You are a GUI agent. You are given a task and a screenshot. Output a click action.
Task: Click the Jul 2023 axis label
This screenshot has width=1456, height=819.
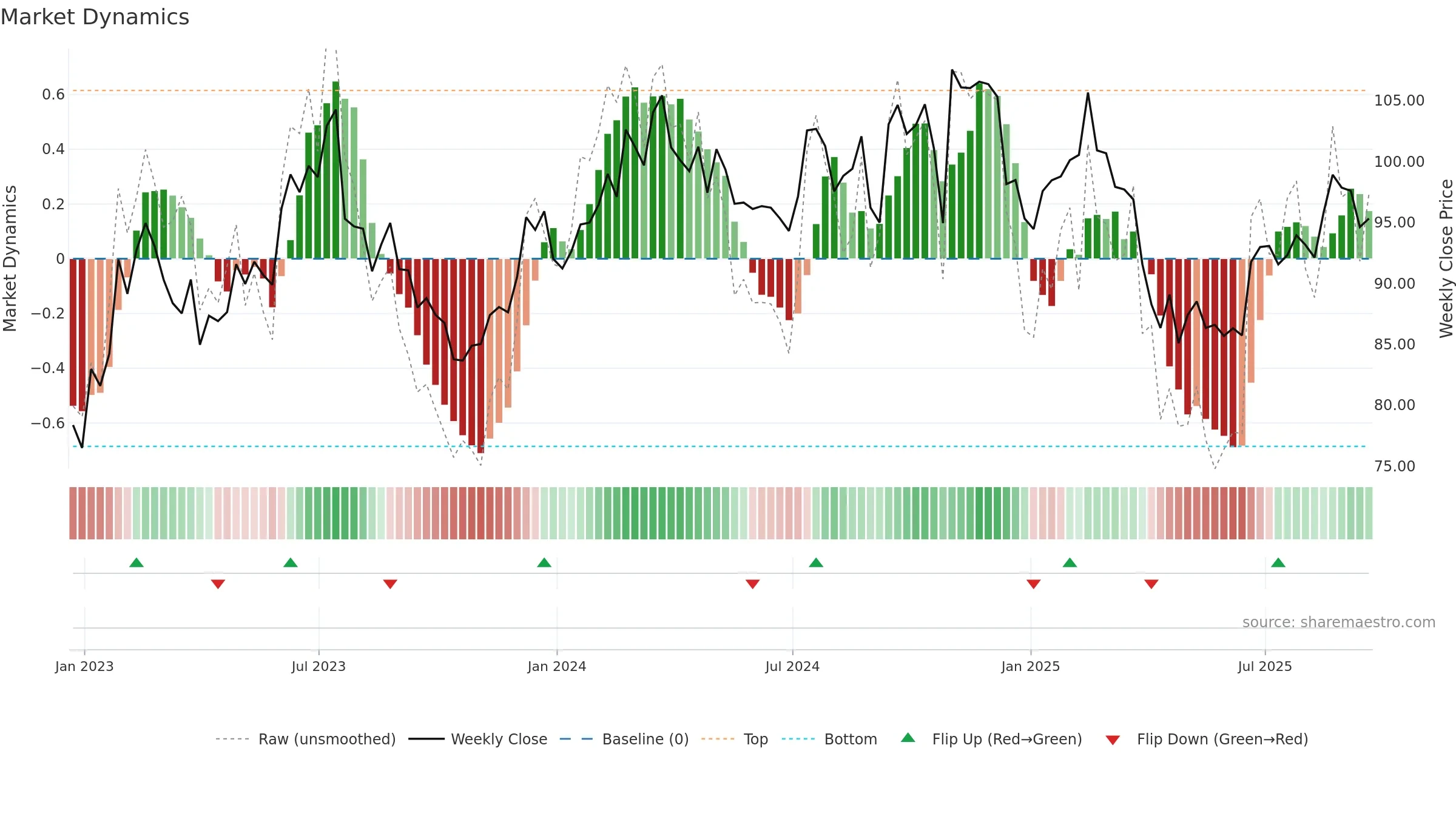[x=318, y=666]
